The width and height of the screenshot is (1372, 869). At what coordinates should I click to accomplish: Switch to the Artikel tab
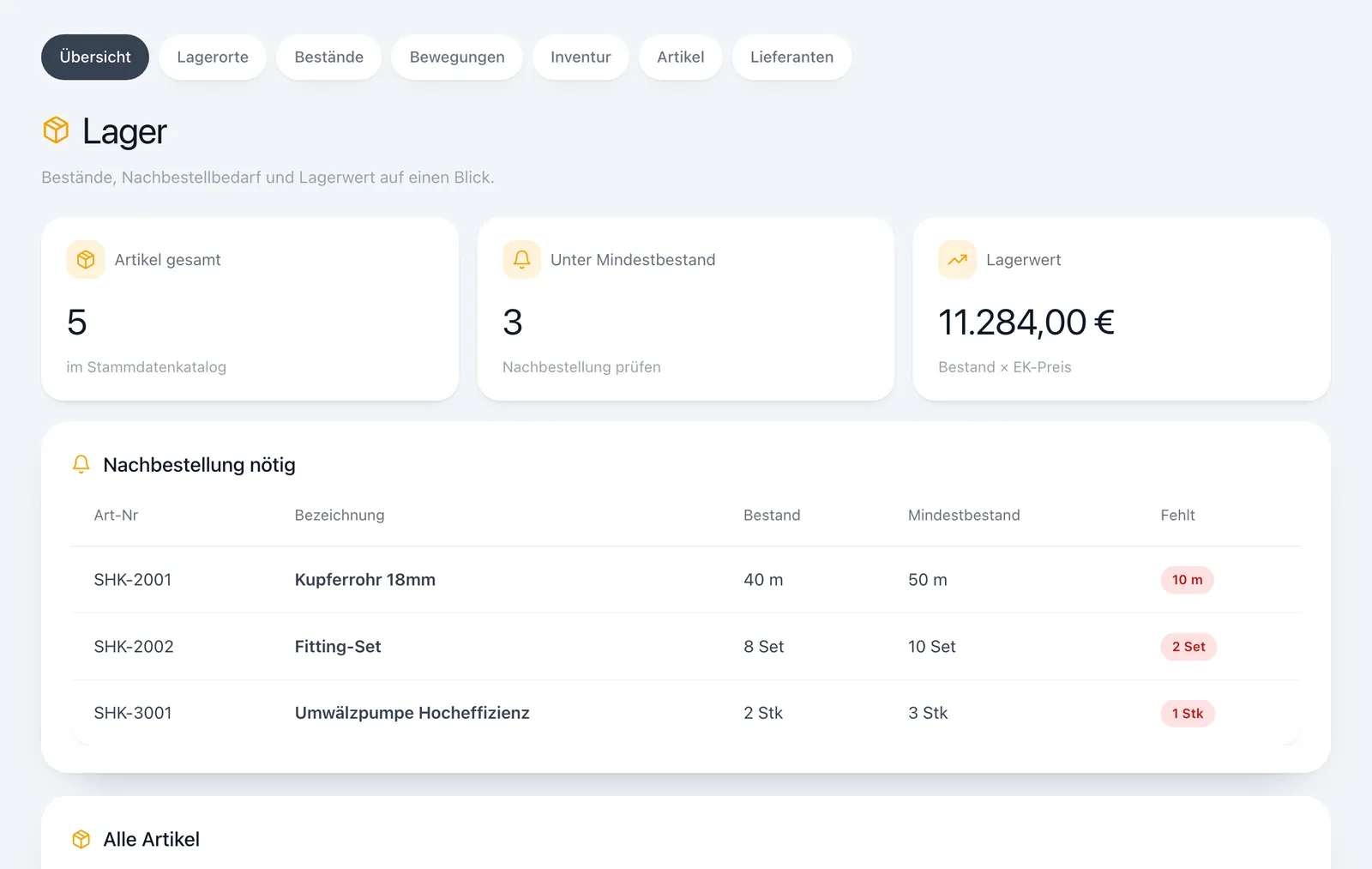681,57
